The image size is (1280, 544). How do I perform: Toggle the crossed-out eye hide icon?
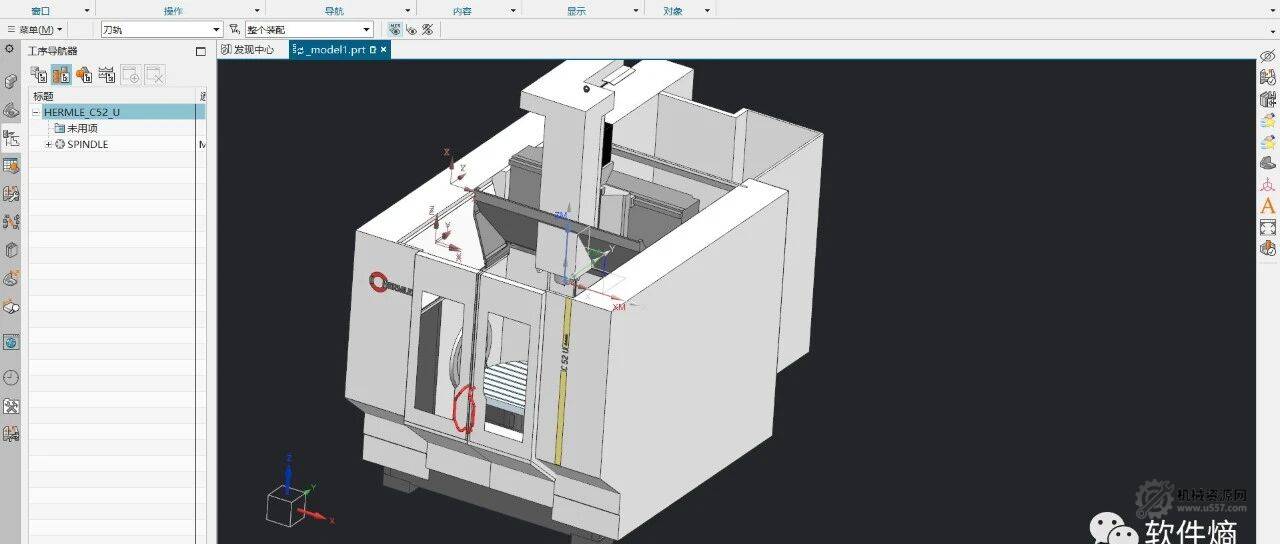(x=1268, y=55)
